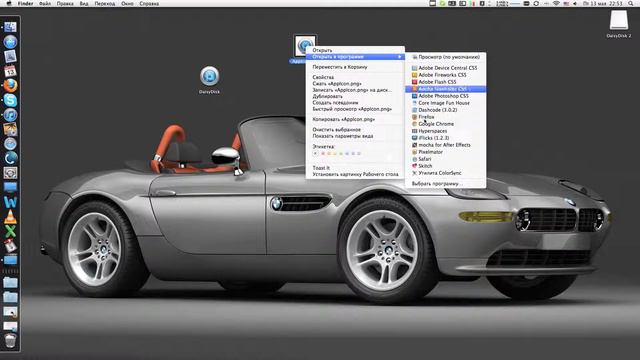Viewport: 640px width, 360px height.
Task: Apply the gray label color
Action: [359, 153]
